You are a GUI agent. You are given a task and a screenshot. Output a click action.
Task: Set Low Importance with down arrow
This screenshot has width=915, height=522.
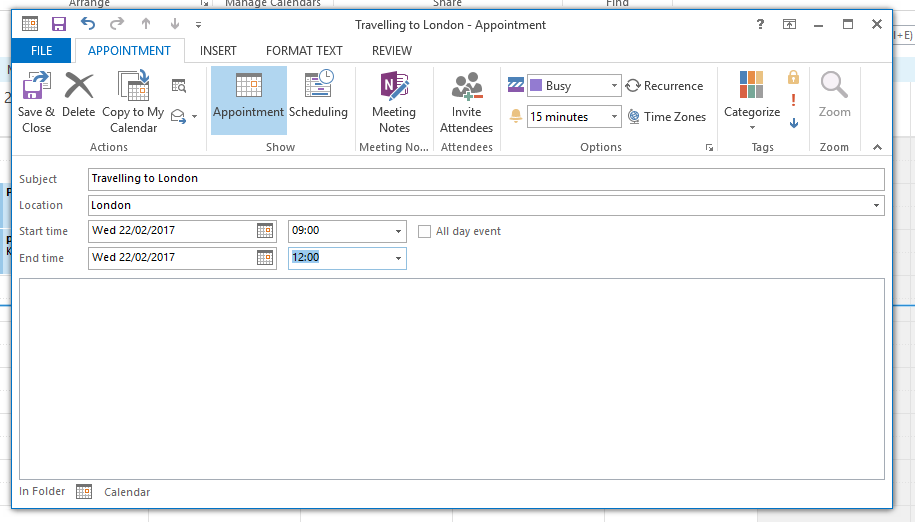point(794,123)
